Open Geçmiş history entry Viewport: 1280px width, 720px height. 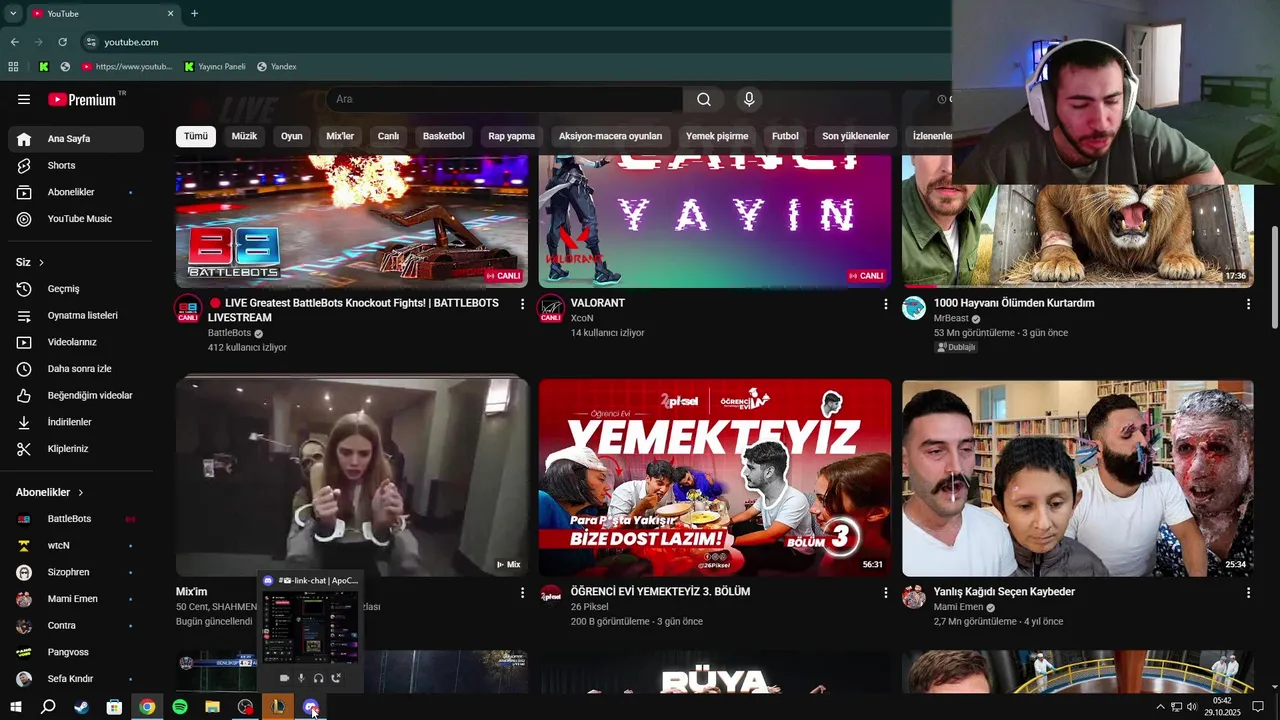pyautogui.click(x=76, y=289)
